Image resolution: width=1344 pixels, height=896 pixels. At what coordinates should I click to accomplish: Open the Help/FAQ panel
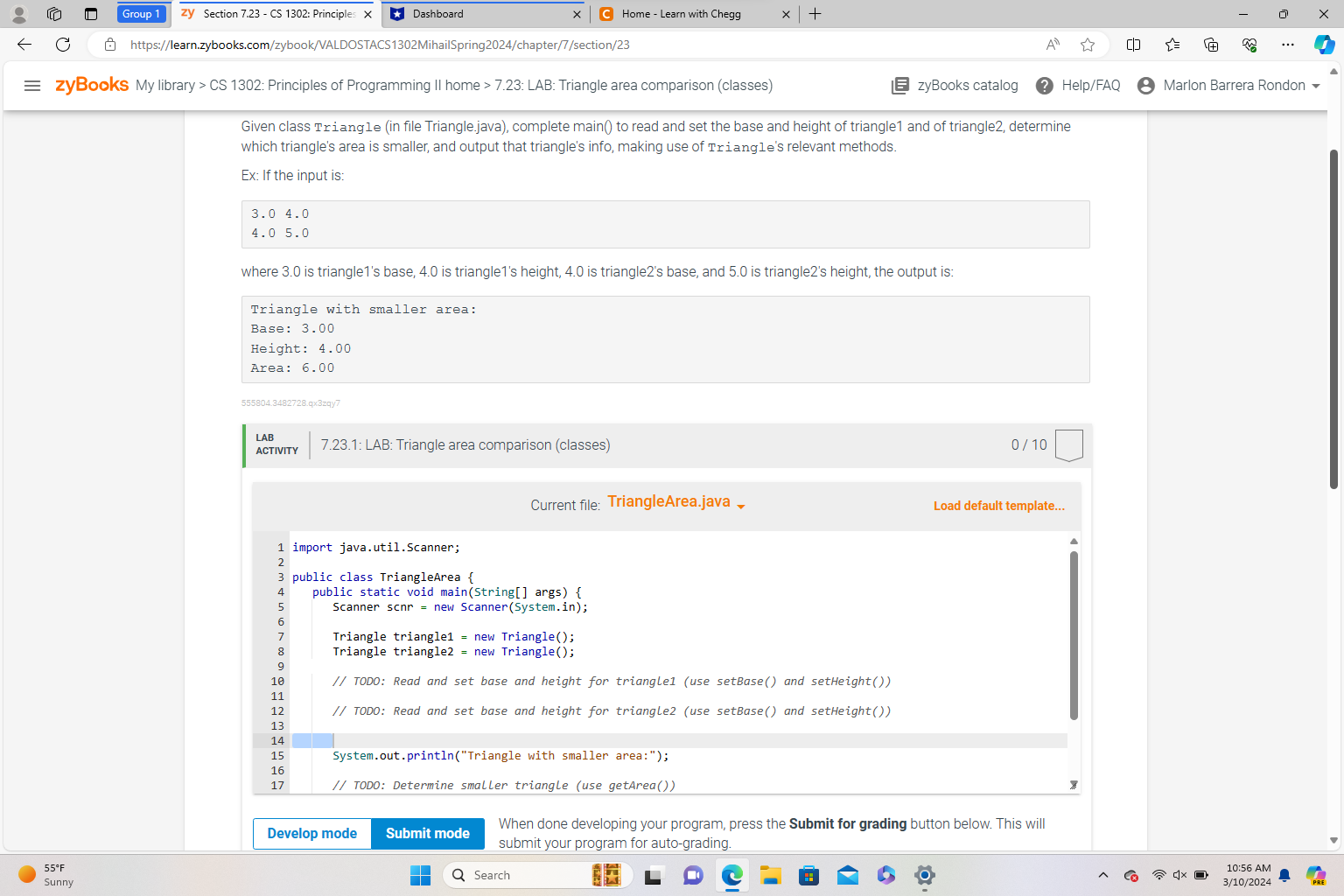[1078, 85]
